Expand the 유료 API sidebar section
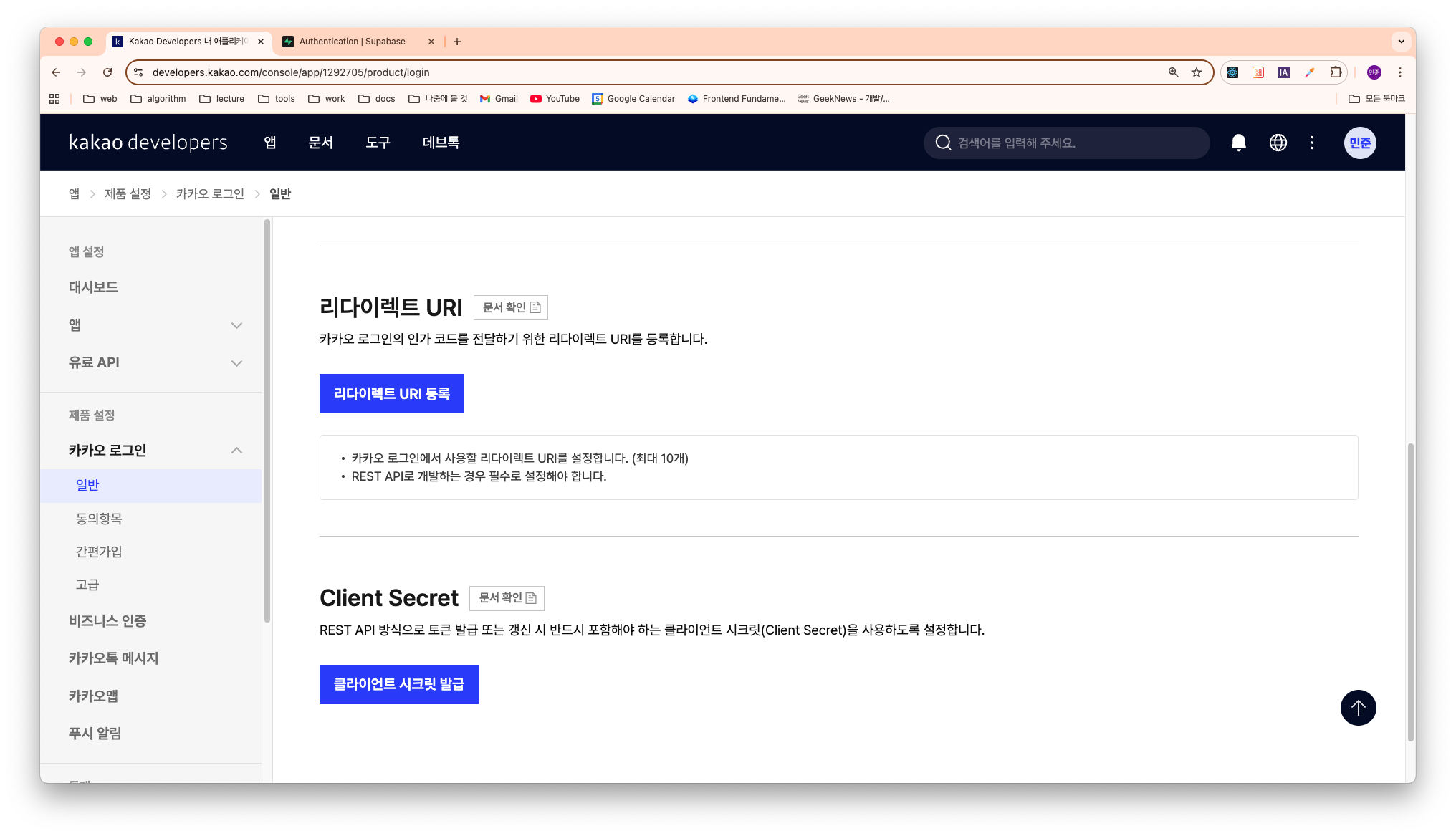 point(236,363)
